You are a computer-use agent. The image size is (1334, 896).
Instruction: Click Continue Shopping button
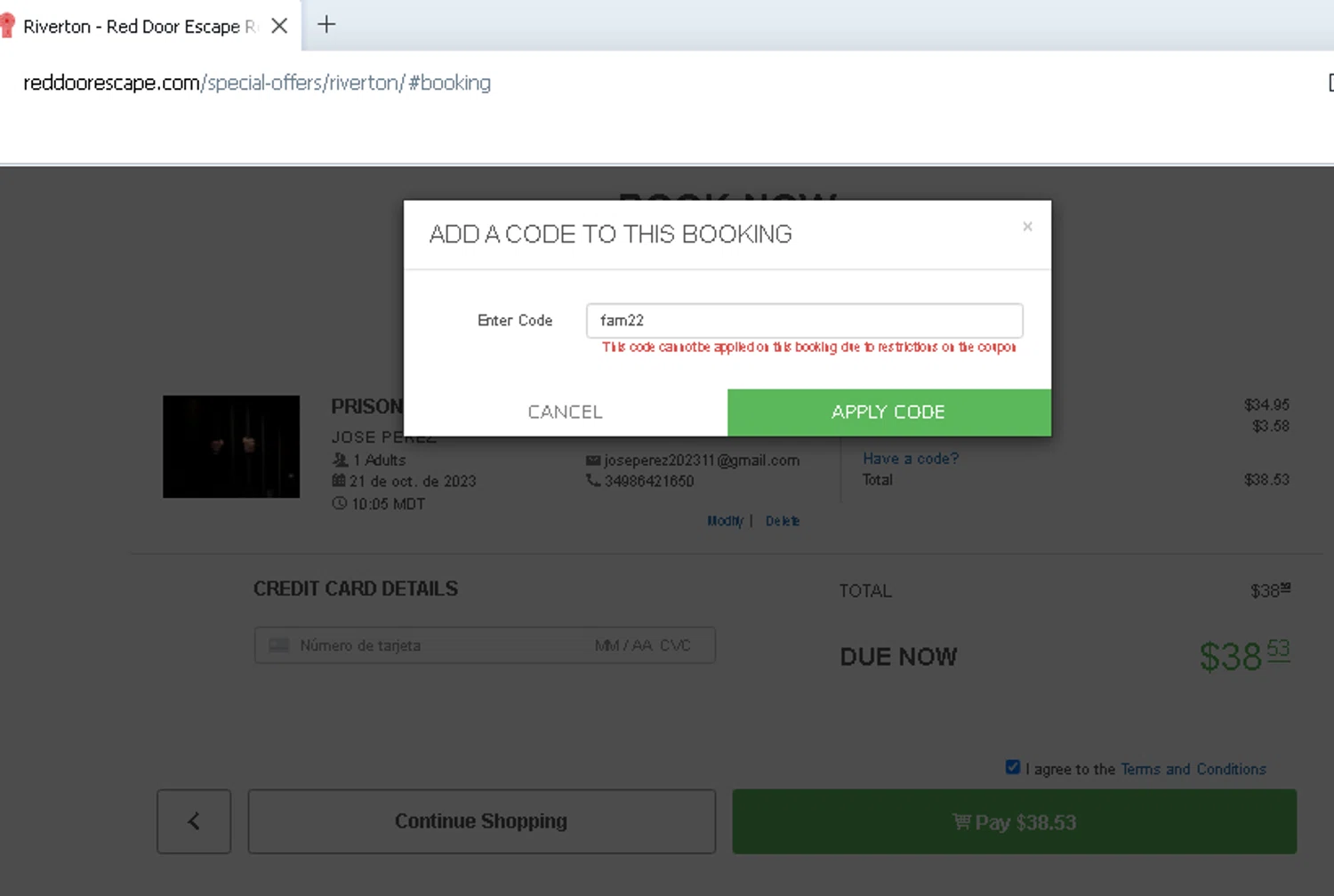pos(481,821)
